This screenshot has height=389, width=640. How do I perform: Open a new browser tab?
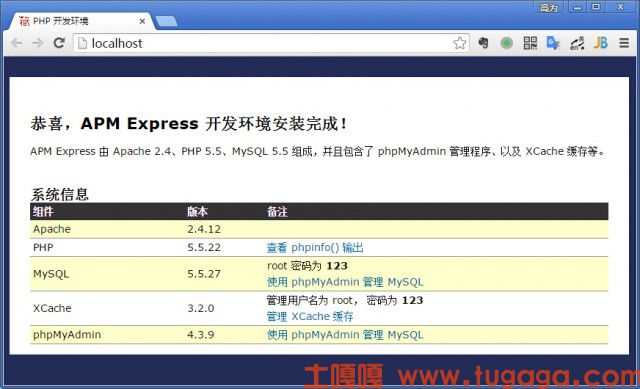pyautogui.click(x=167, y=21)
